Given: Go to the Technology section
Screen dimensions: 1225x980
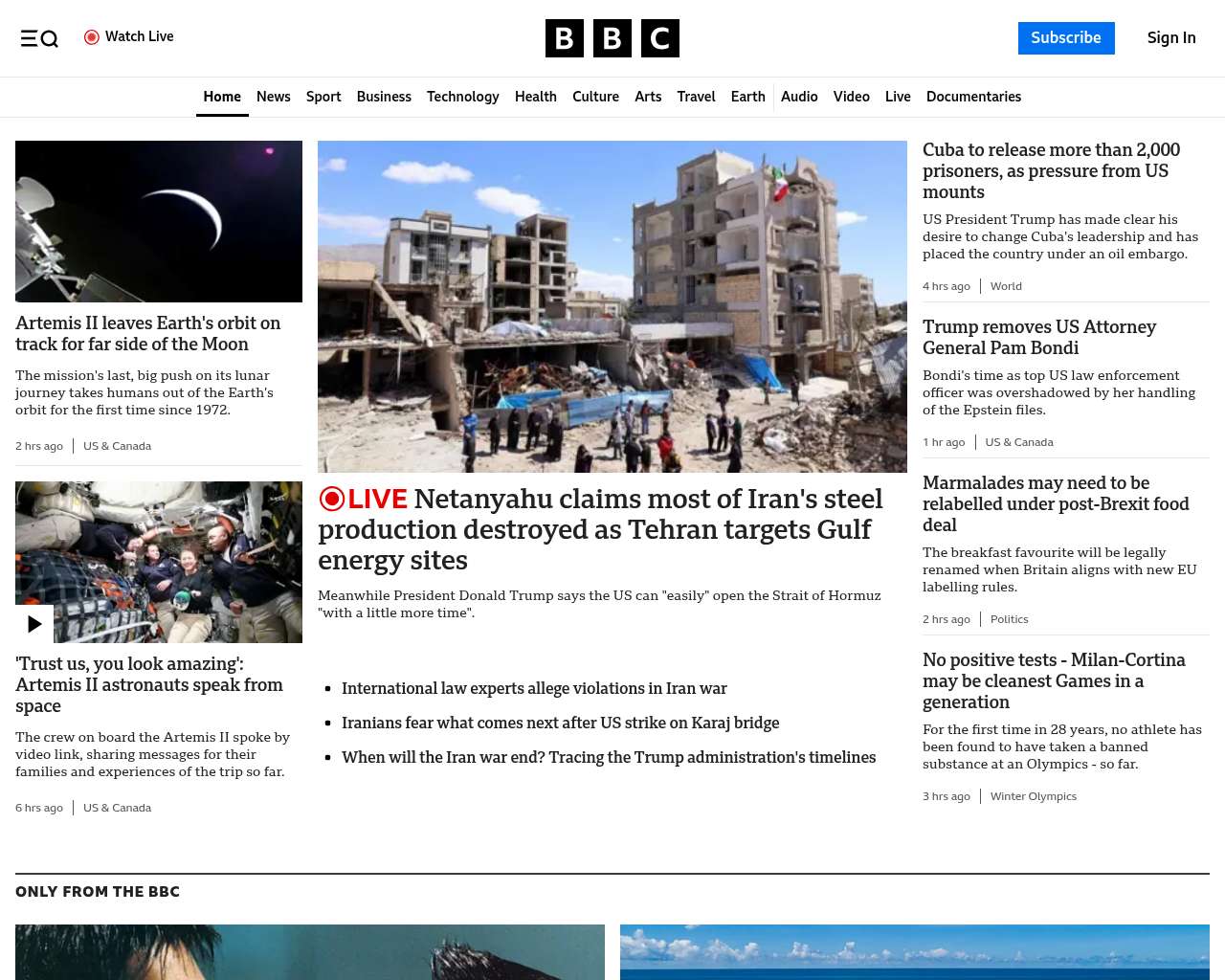Looking at the screenshot, I should coord(462,97).
